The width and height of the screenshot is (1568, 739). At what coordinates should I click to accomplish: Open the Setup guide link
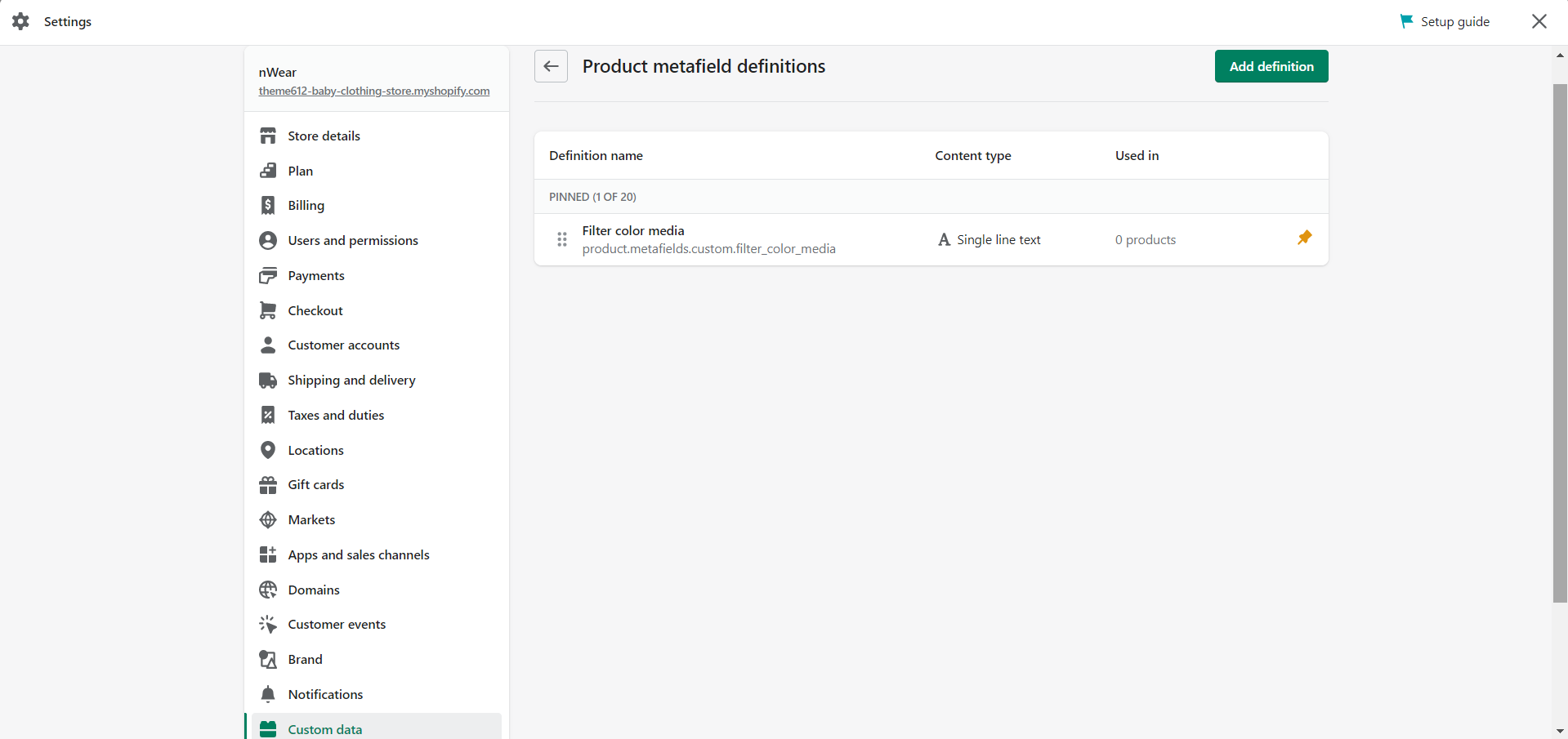1454,21
